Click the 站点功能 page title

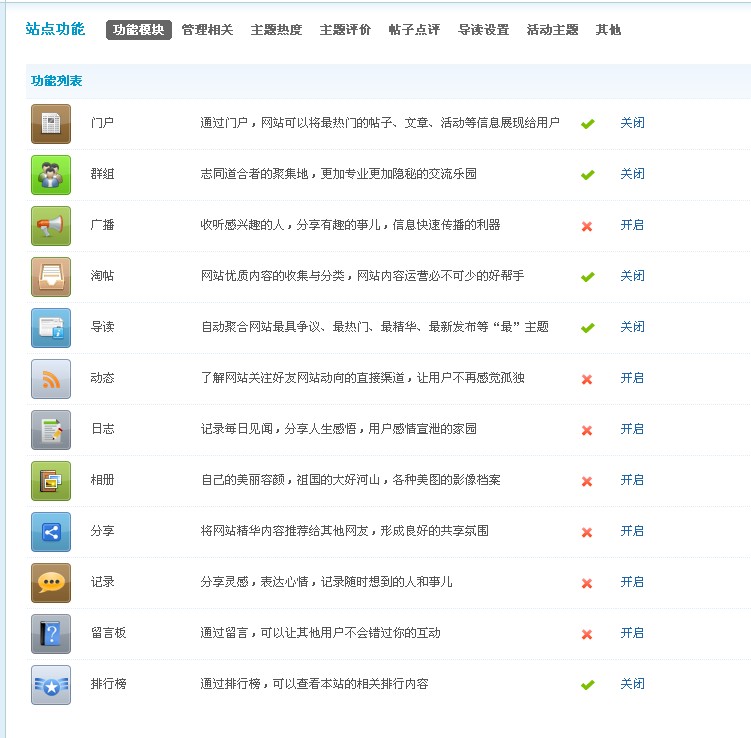point(55,29)
